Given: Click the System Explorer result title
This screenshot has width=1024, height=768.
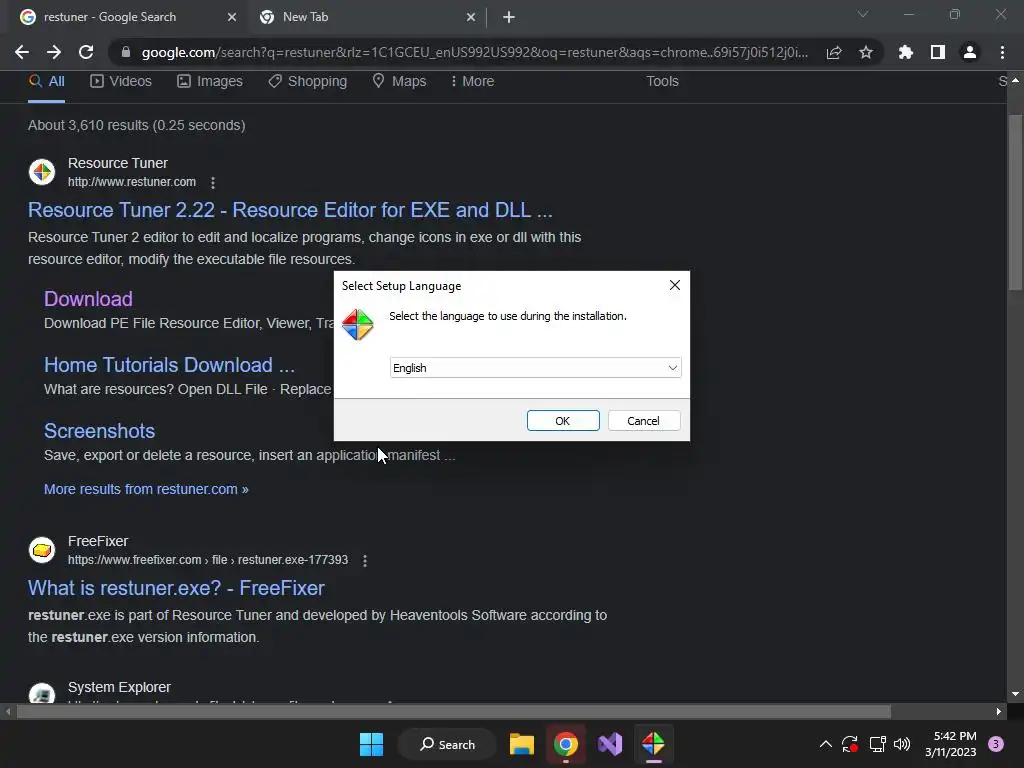Looking at the screenshot, I should (119, 687).
